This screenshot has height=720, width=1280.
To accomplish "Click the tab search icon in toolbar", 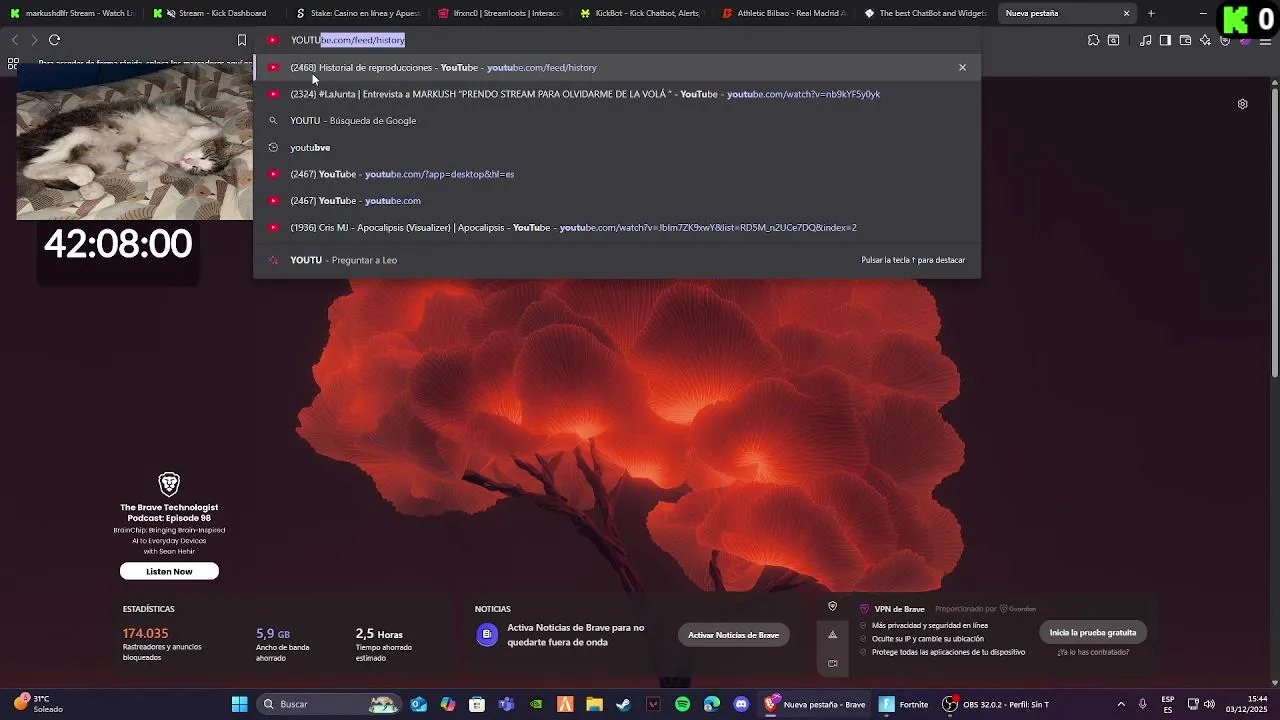I will coord(1113,40).
